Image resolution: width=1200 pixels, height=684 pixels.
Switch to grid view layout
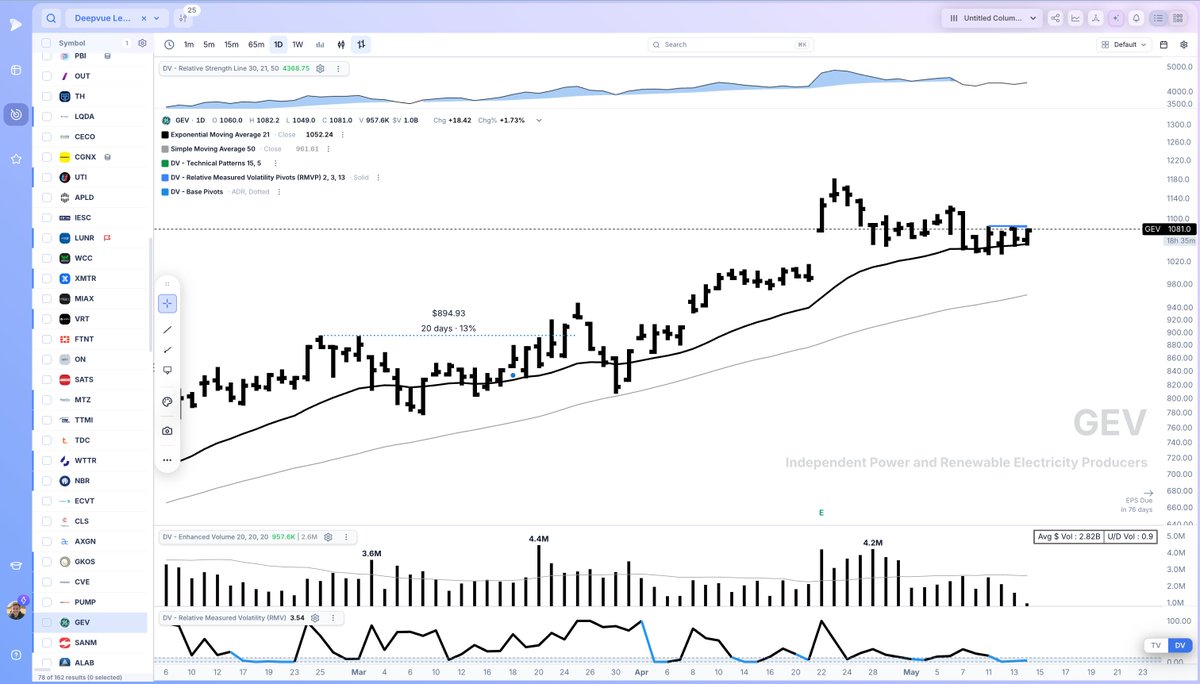pos(1178,17)
